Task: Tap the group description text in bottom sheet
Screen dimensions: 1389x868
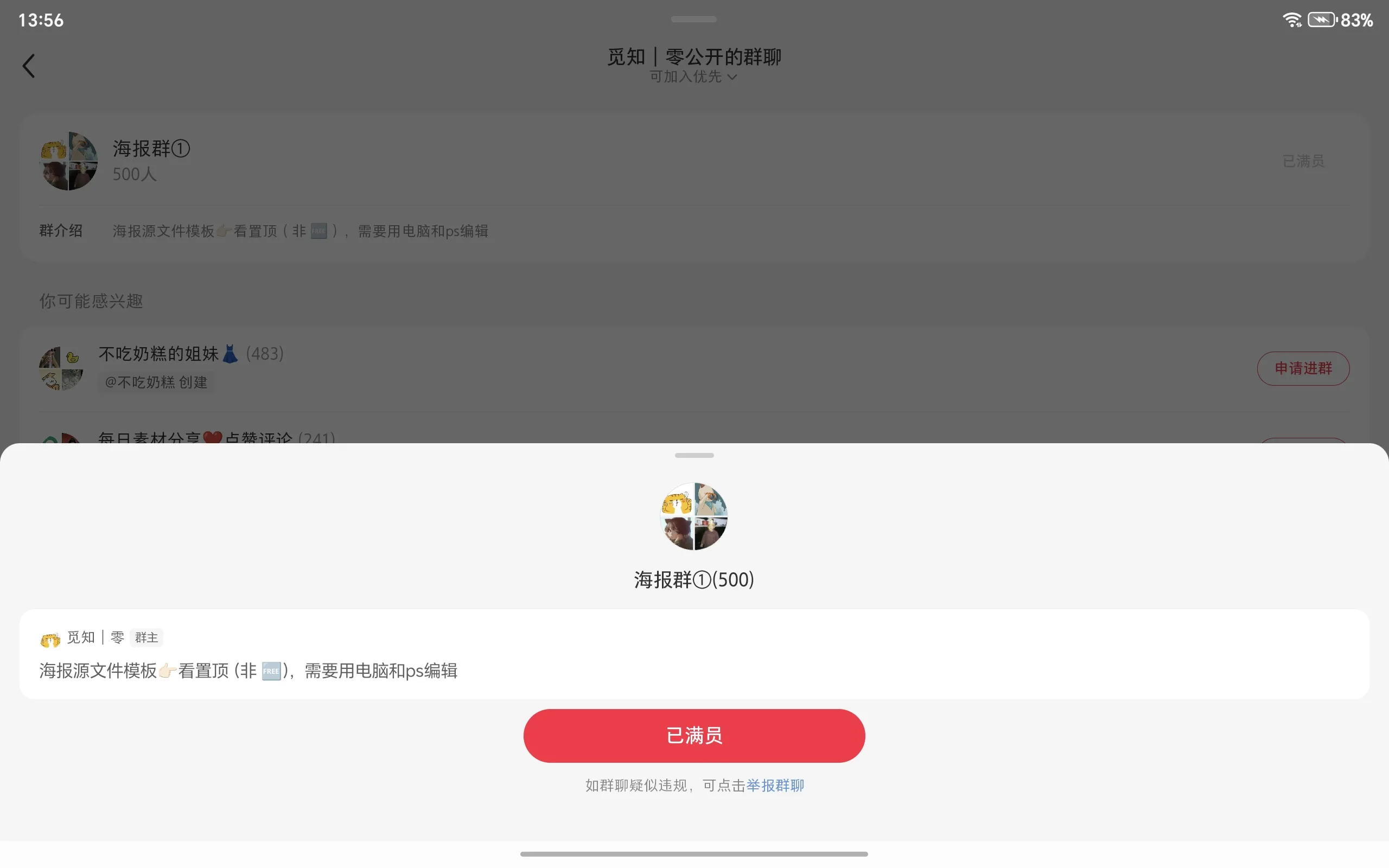Action: click(x=248, y=671)
